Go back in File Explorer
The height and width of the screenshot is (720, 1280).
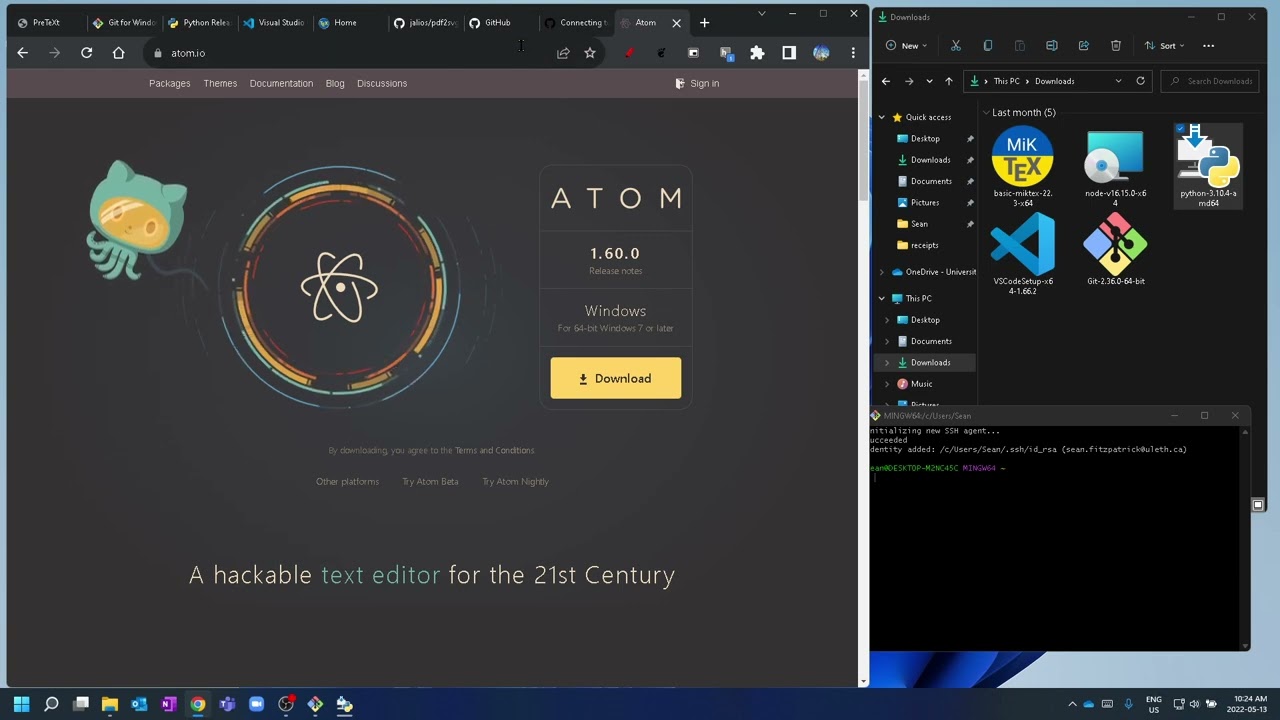pyautogui.click(x=885, y=81)
